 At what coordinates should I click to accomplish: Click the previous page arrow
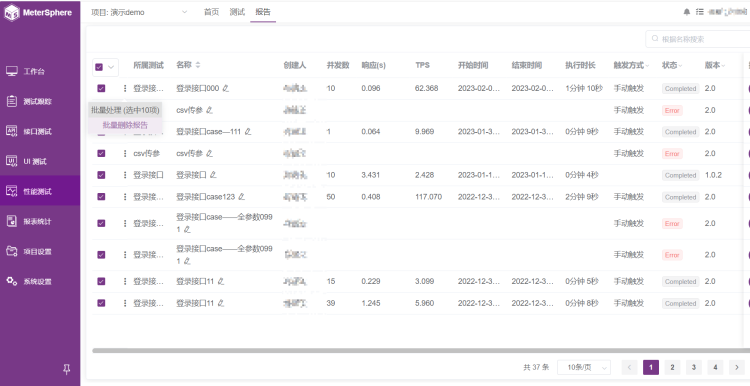(x=629, y=367)
